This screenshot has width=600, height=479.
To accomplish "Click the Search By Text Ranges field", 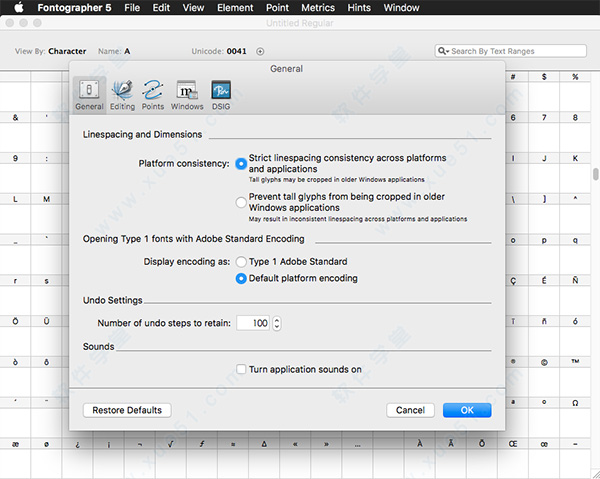I will 510,51.
